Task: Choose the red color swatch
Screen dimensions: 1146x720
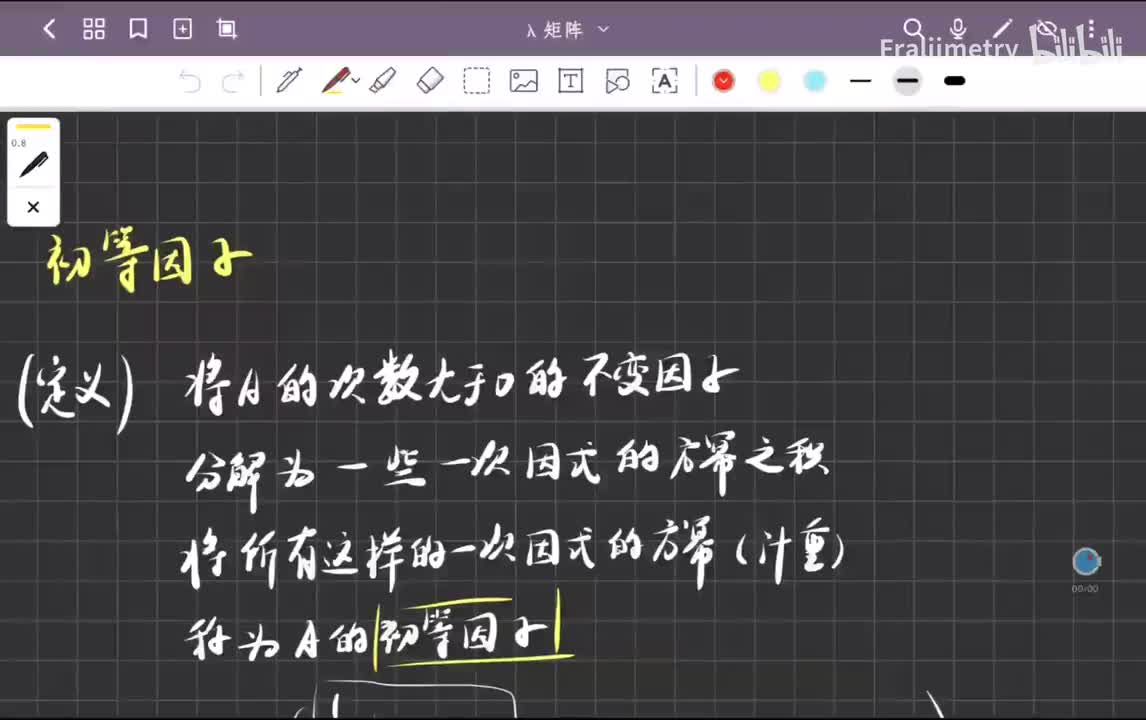Action: tap(724, 81)
